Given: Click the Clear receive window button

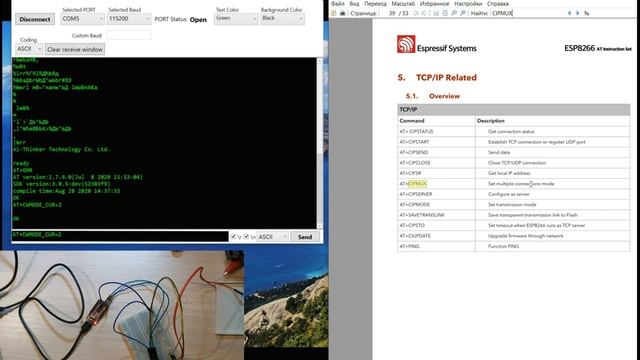Looking at the screenshot, I should point(75,49).
